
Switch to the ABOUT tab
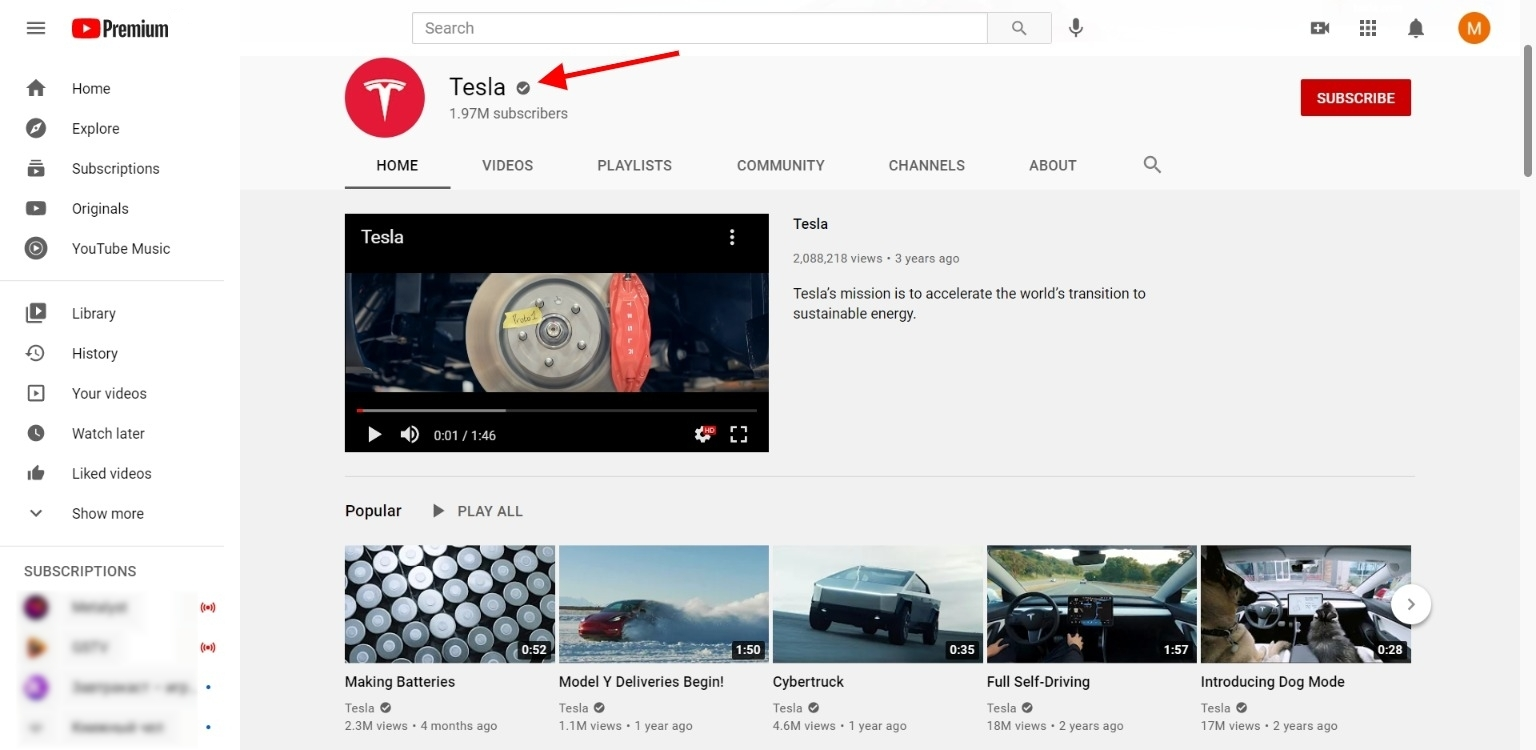[1052, 165]
